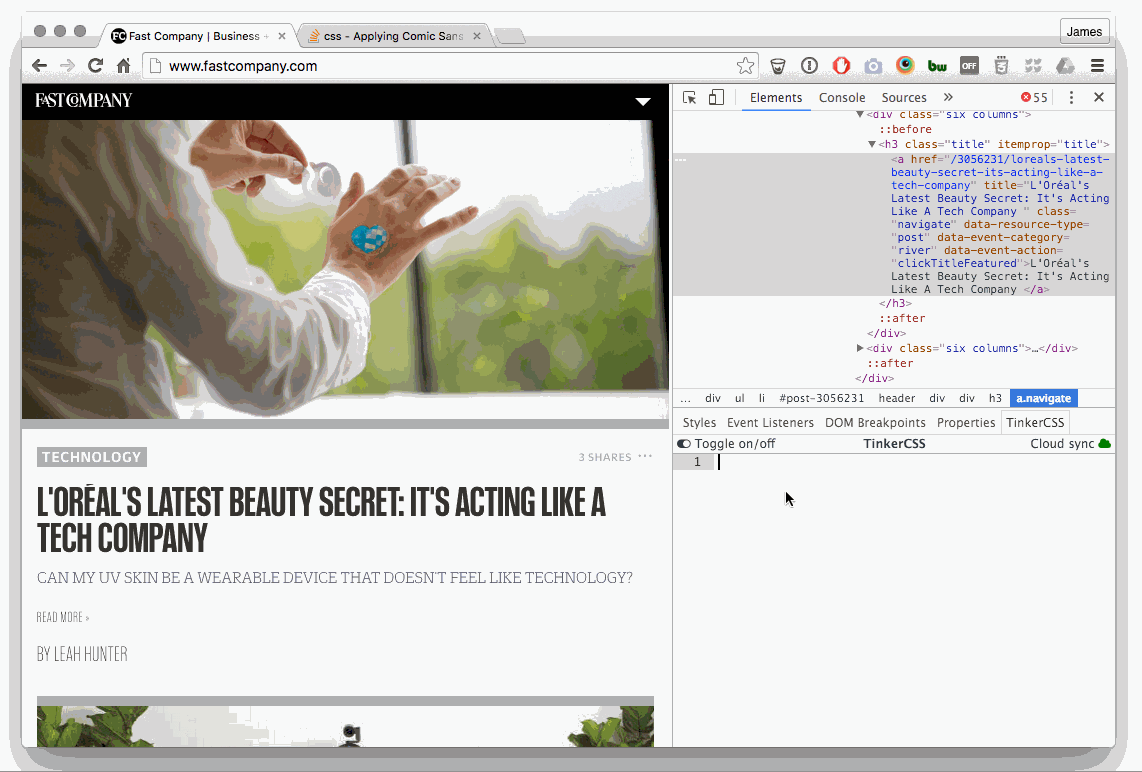Switch to the Console tab
This screenshot has width=1142, height=772.
coord(842,97)
